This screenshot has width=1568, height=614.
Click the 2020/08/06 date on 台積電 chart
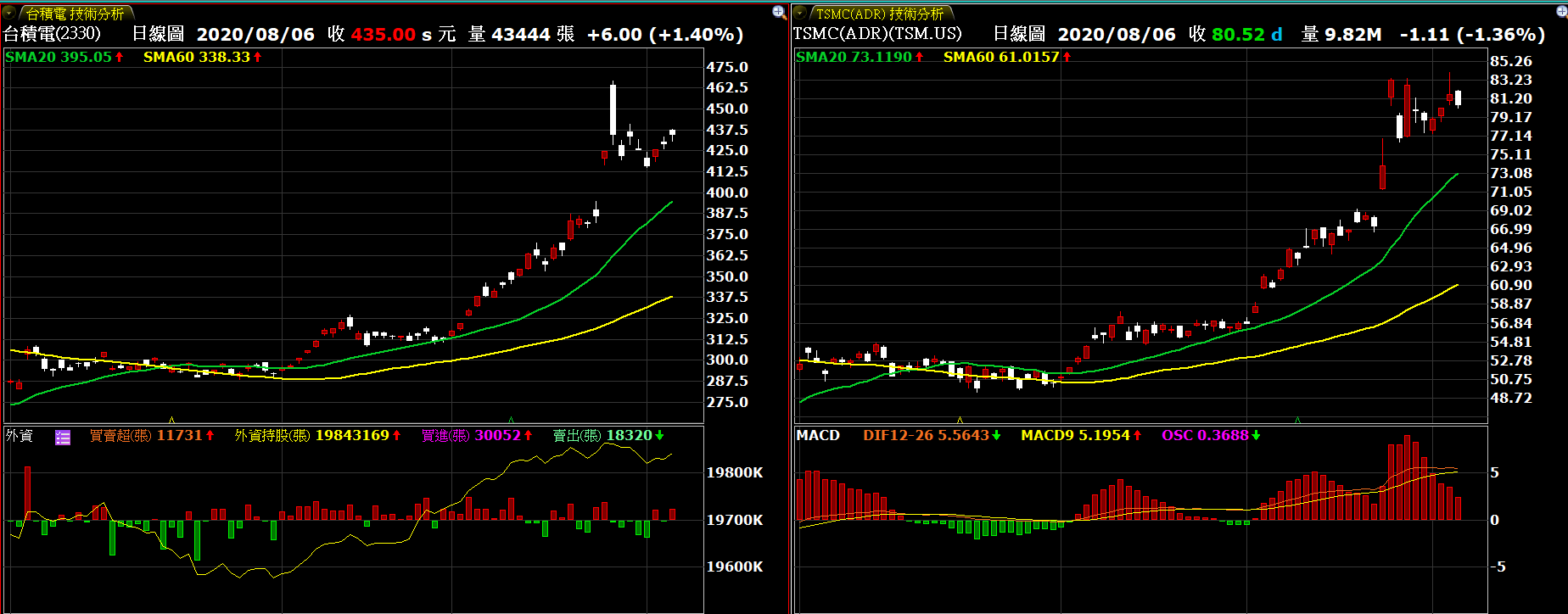pos(255,35)
